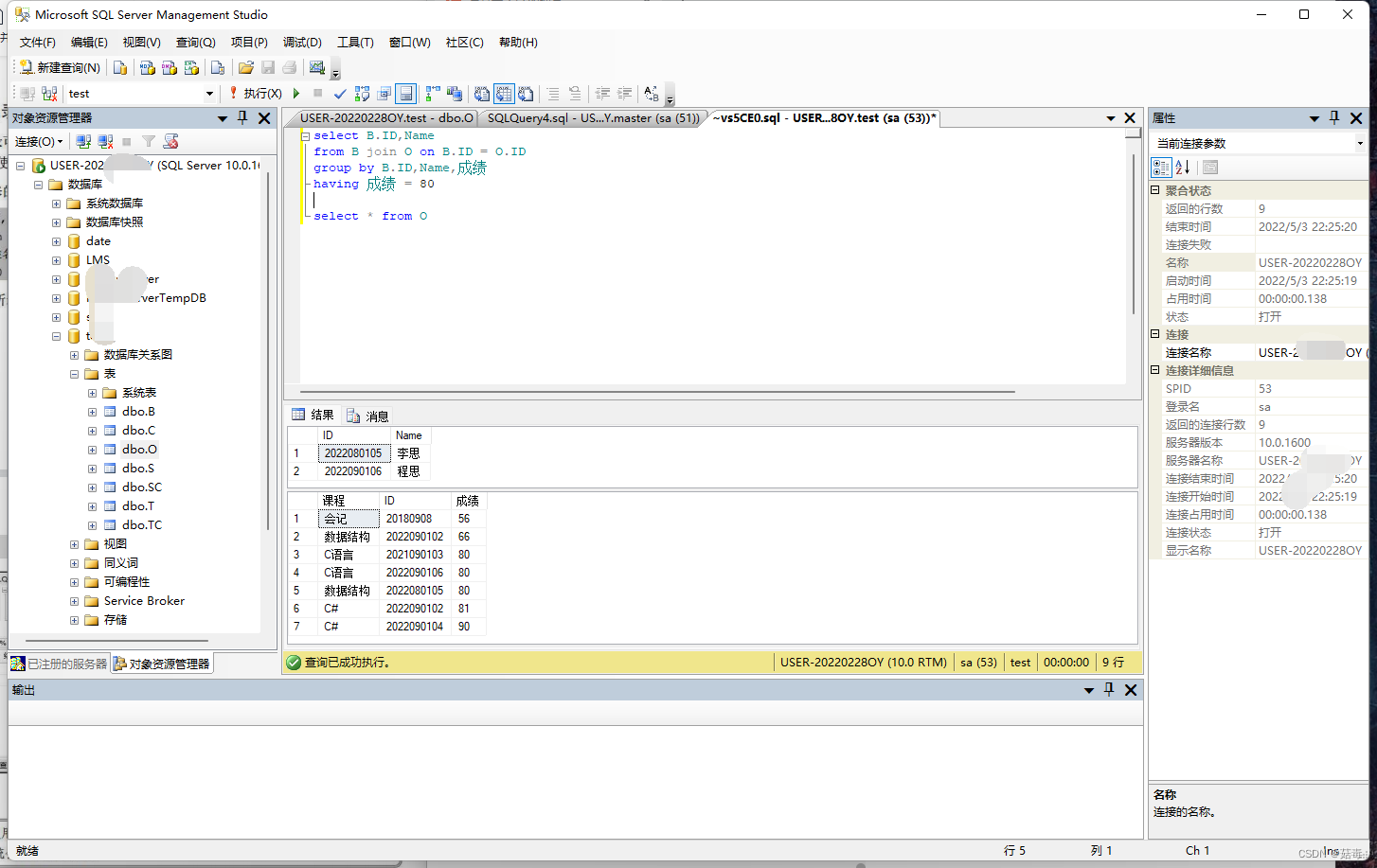Click the green Debug play icon
Viewport: 1377px width, 868px height.
(x=296, y=94)
